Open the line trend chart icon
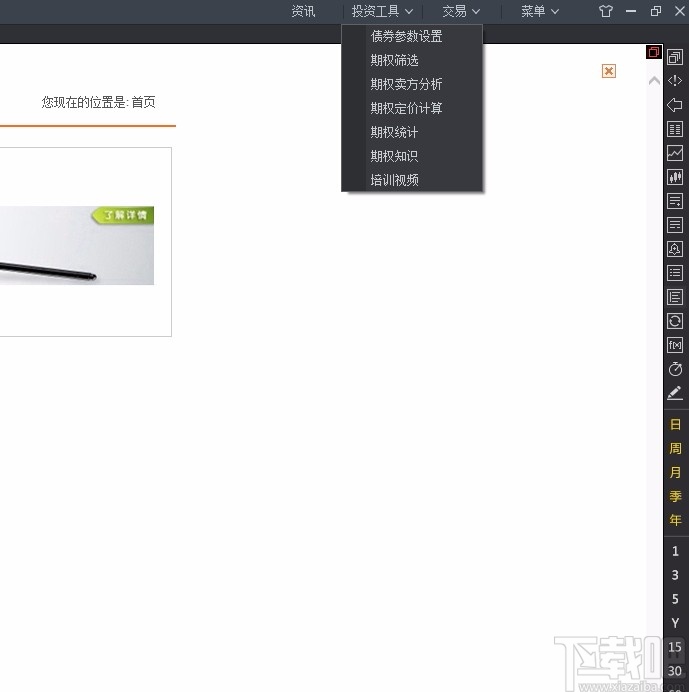This screenshot has height=692, width=689. [x=675, y=153]
